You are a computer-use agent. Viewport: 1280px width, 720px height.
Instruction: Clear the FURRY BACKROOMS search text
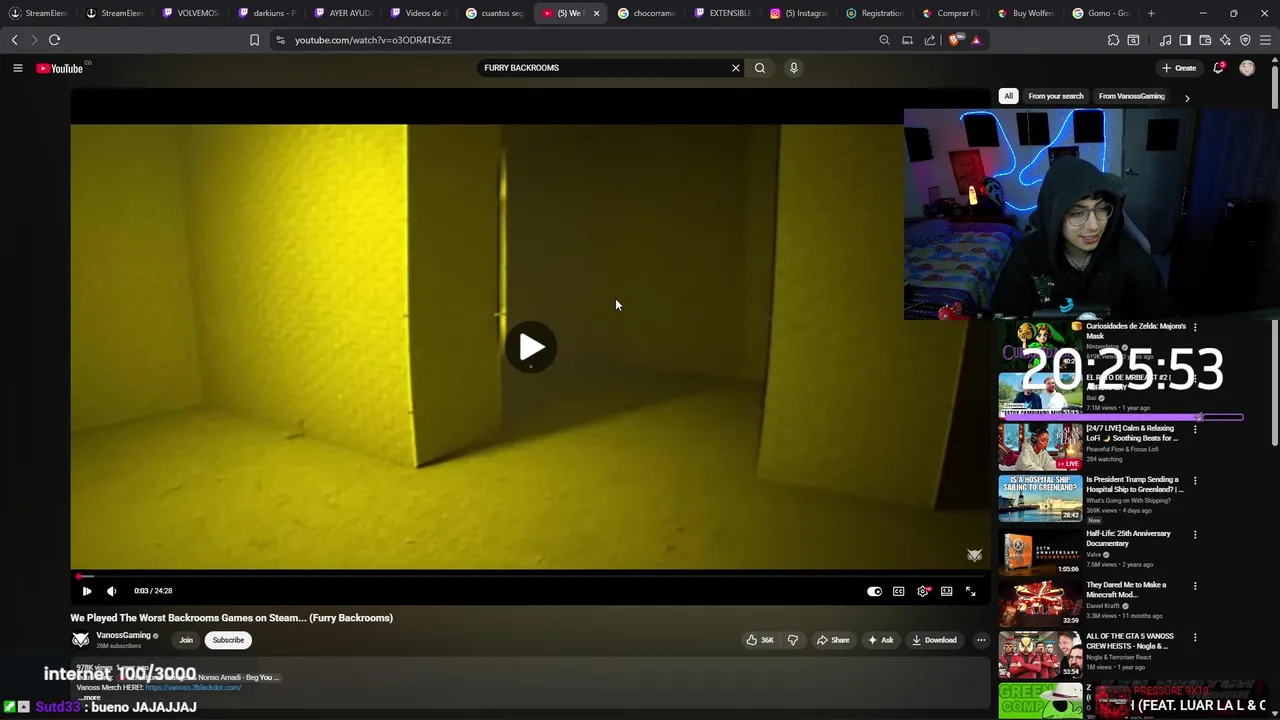[736, 68]
